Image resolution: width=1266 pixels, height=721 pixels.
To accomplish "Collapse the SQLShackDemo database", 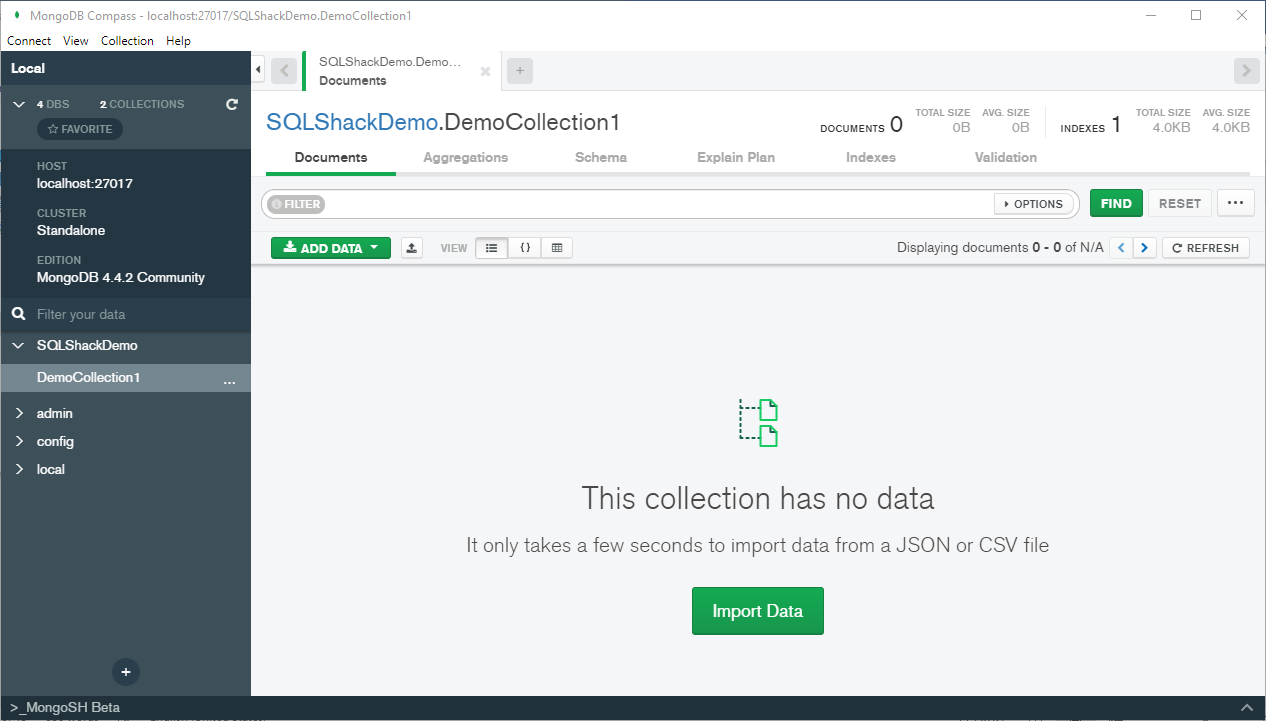I will pos(18,345).
